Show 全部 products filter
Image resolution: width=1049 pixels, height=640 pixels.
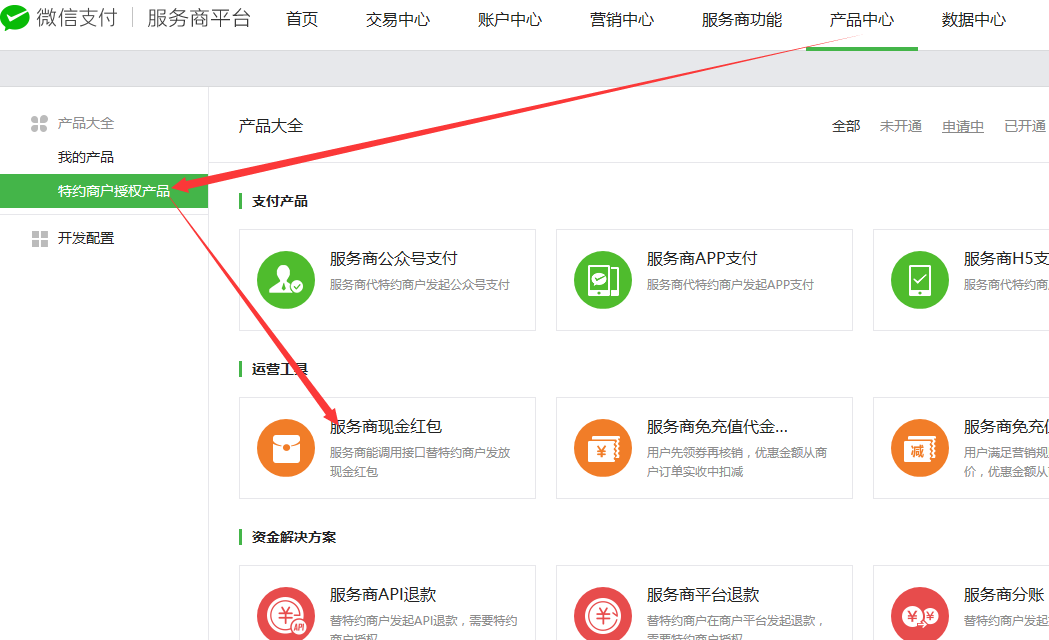tap(846, 126)
